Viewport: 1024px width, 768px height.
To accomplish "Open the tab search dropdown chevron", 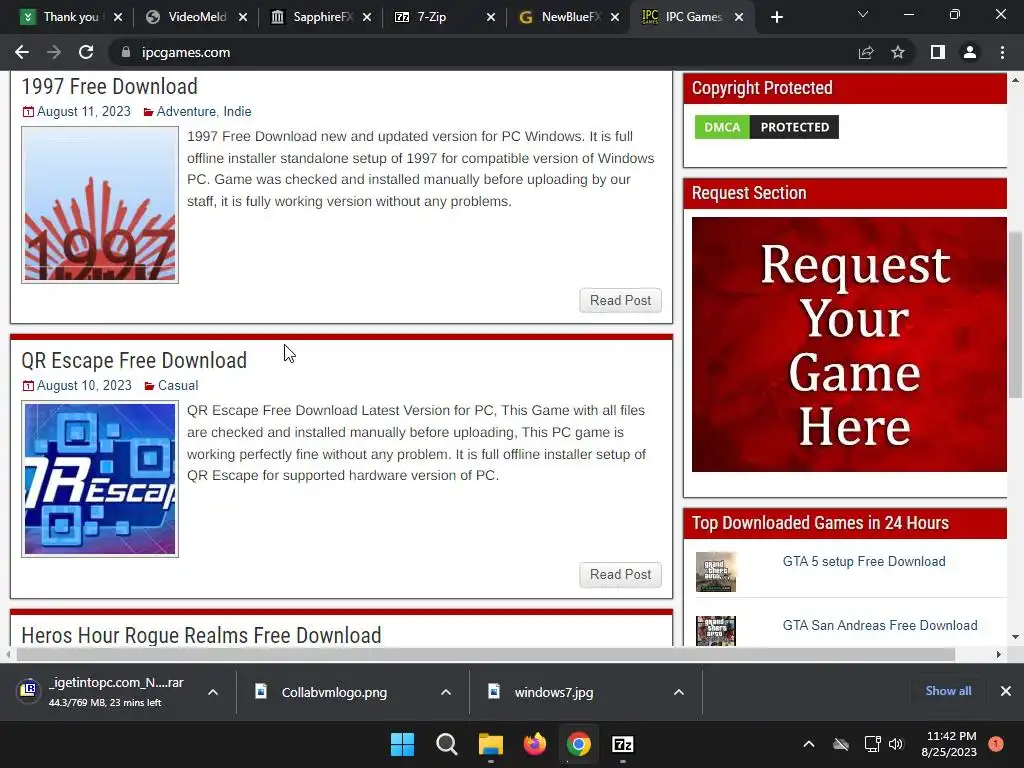I will point(863,14).
